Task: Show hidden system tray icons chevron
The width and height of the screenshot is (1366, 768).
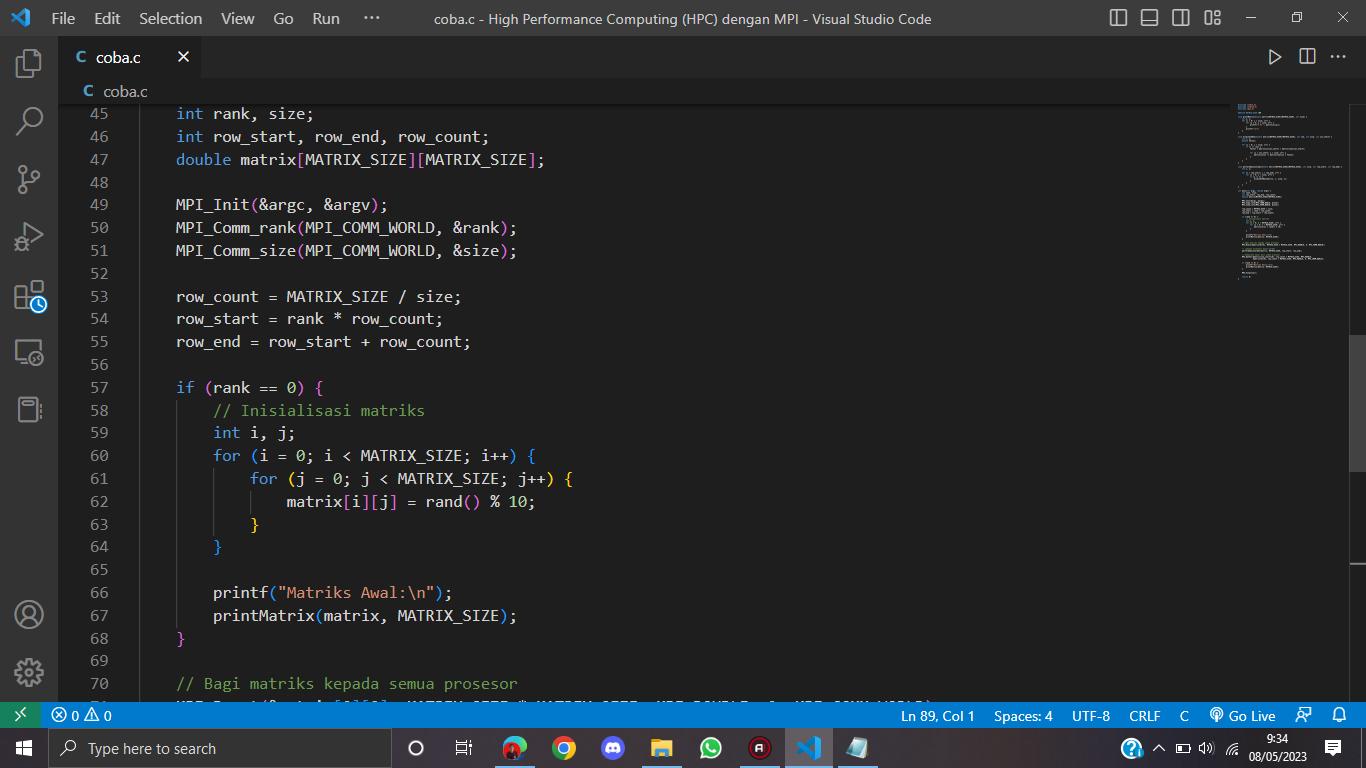Action: tap(1159, 748)
